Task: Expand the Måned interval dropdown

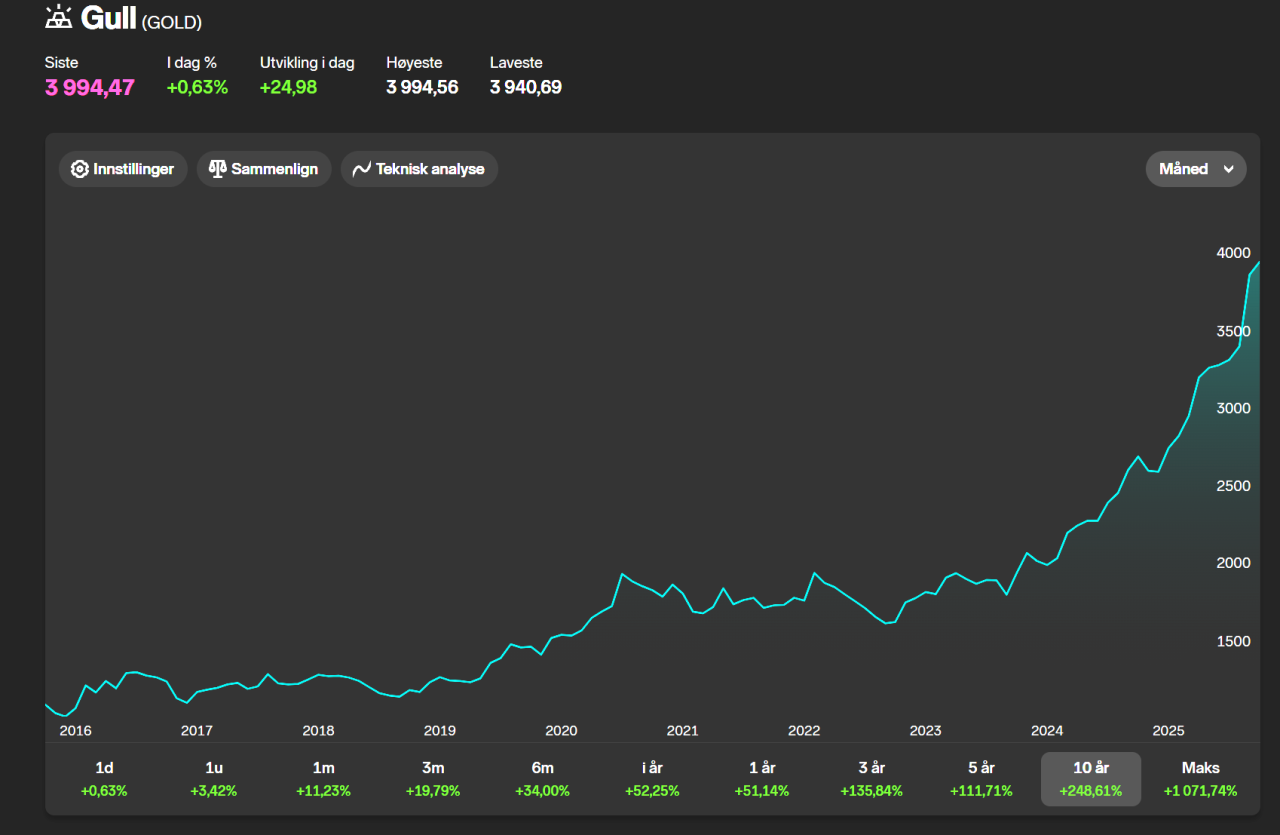Action: [1195, 169]
